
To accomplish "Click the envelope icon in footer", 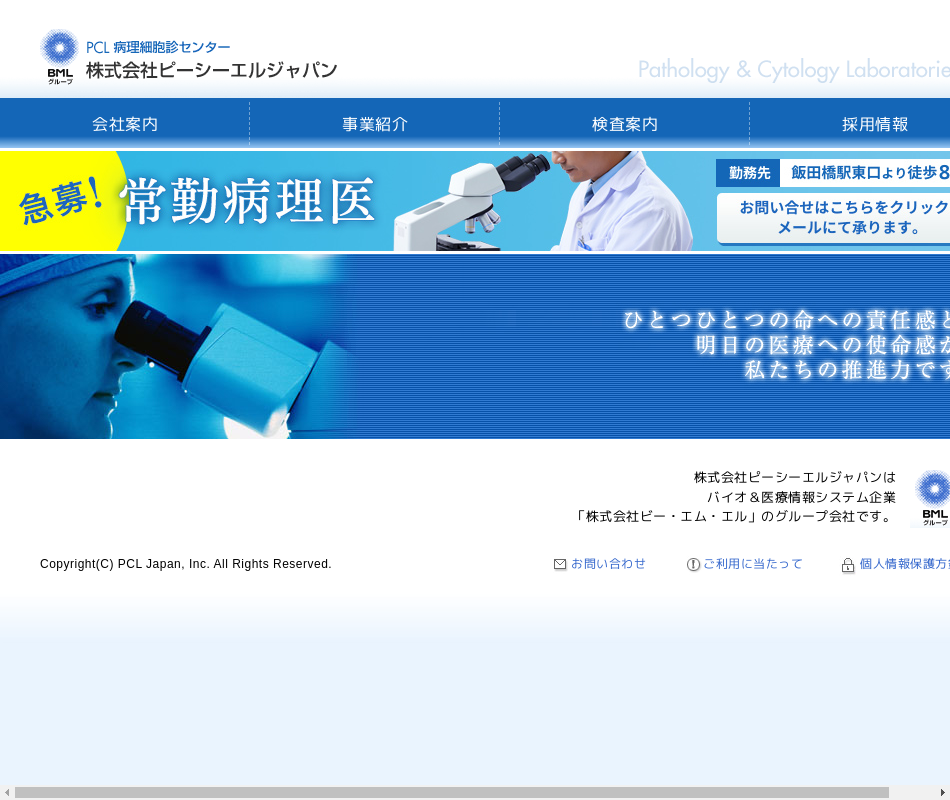I will pos(560,564).
